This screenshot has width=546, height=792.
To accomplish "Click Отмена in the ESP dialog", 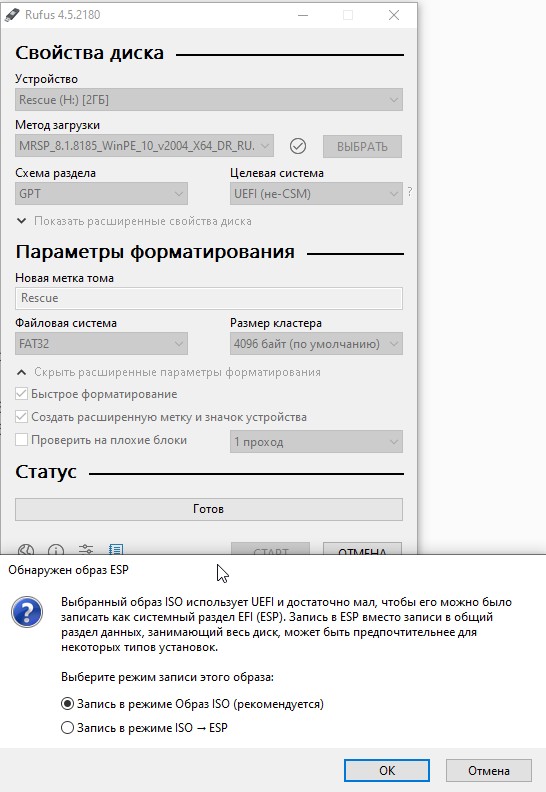I will [488, 770].
